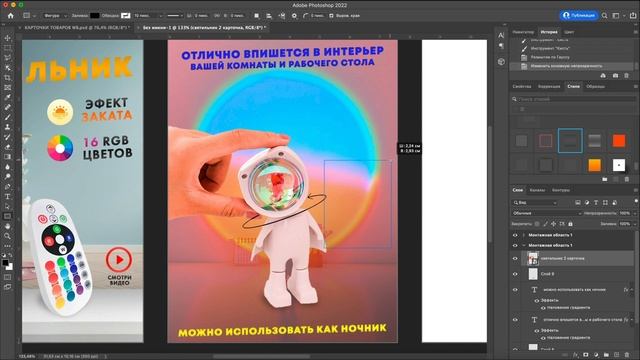Select the Eyedropper tool
Viewport: 640px width, 360px height.
click(7, 98)
